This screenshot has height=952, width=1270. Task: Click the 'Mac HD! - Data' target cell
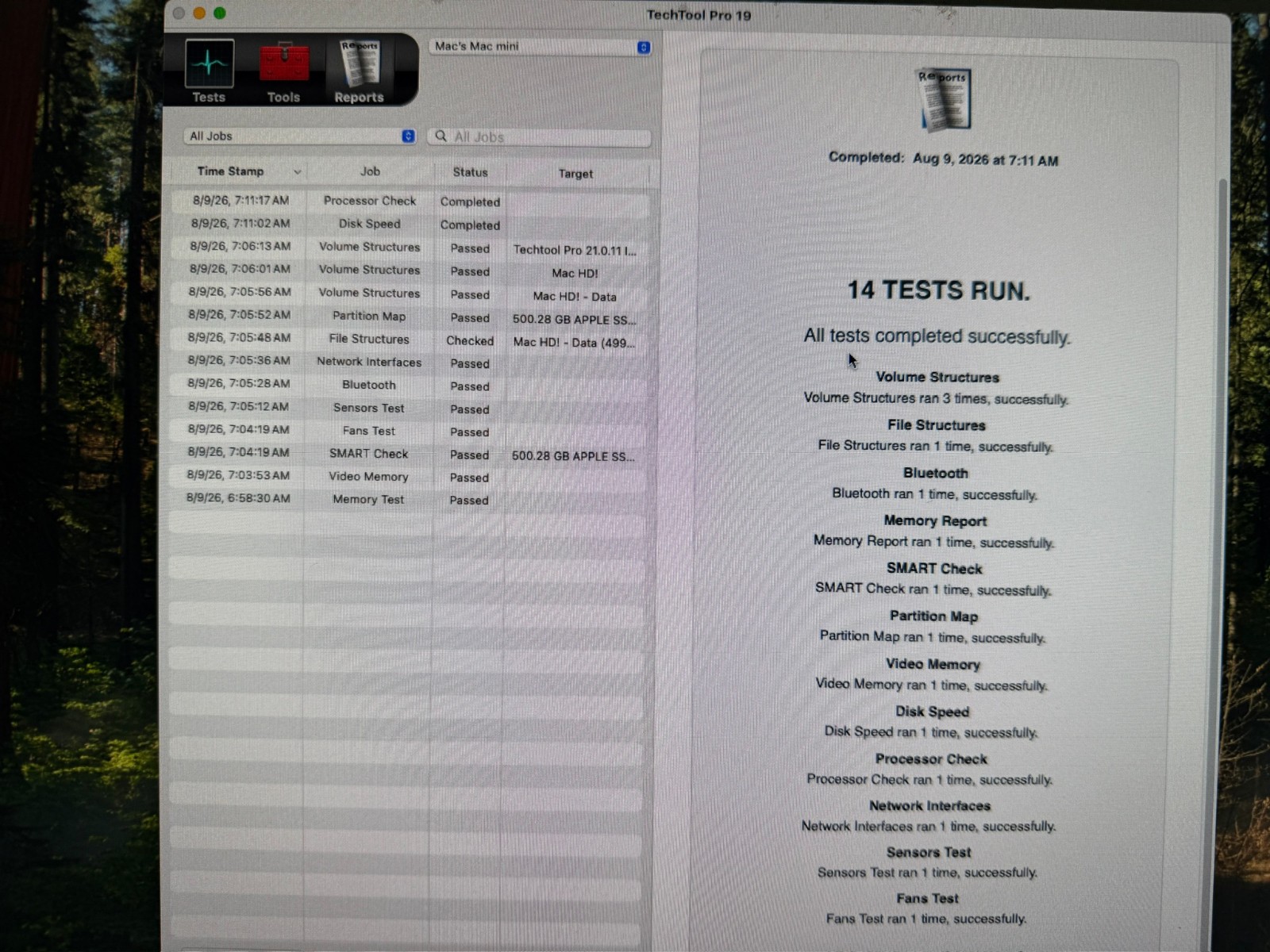pyautogui.click(x=575, y=297)
